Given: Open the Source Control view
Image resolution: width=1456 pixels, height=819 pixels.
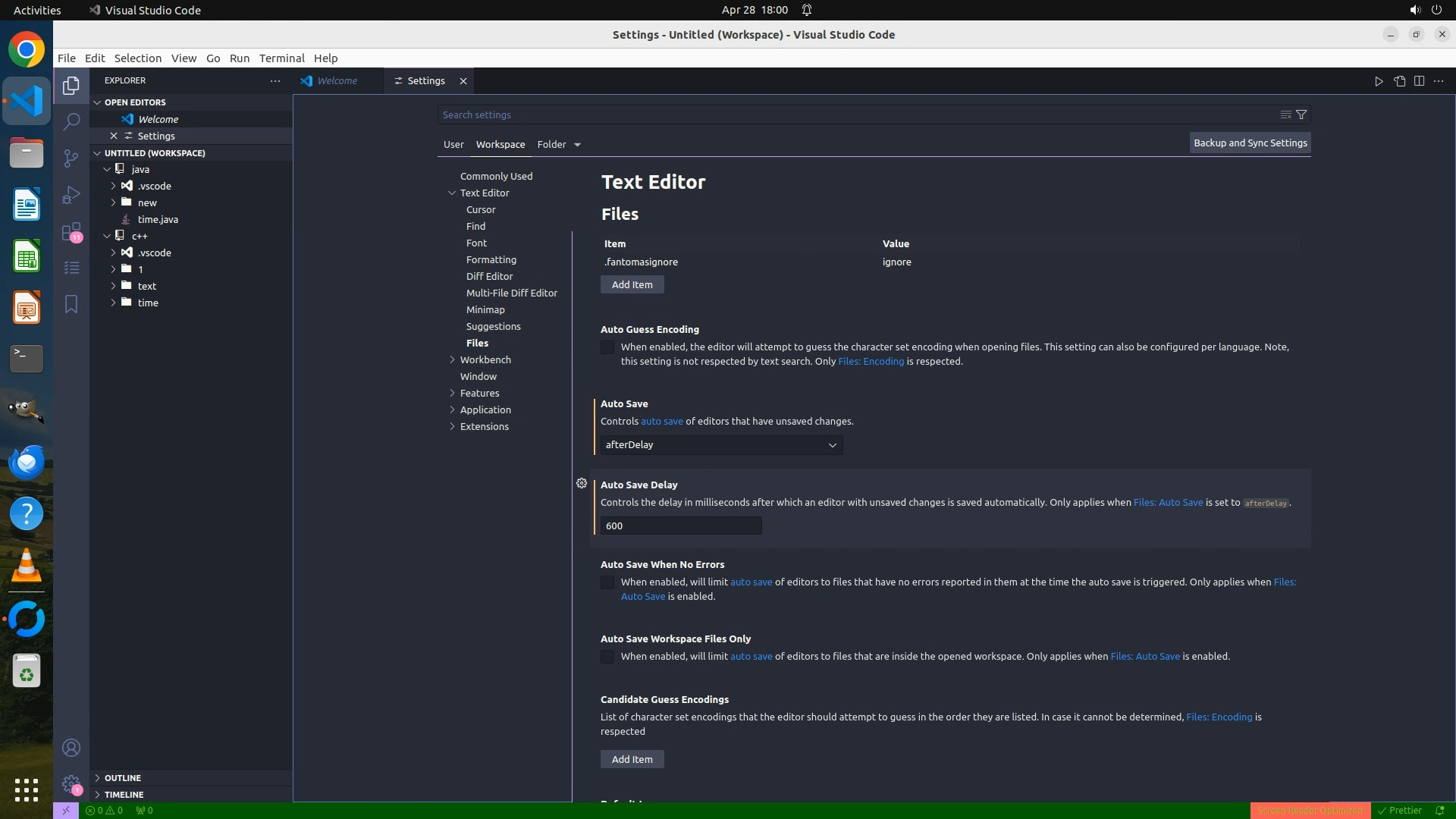Looking at the screenshot, I should click(x=71, y=158).
